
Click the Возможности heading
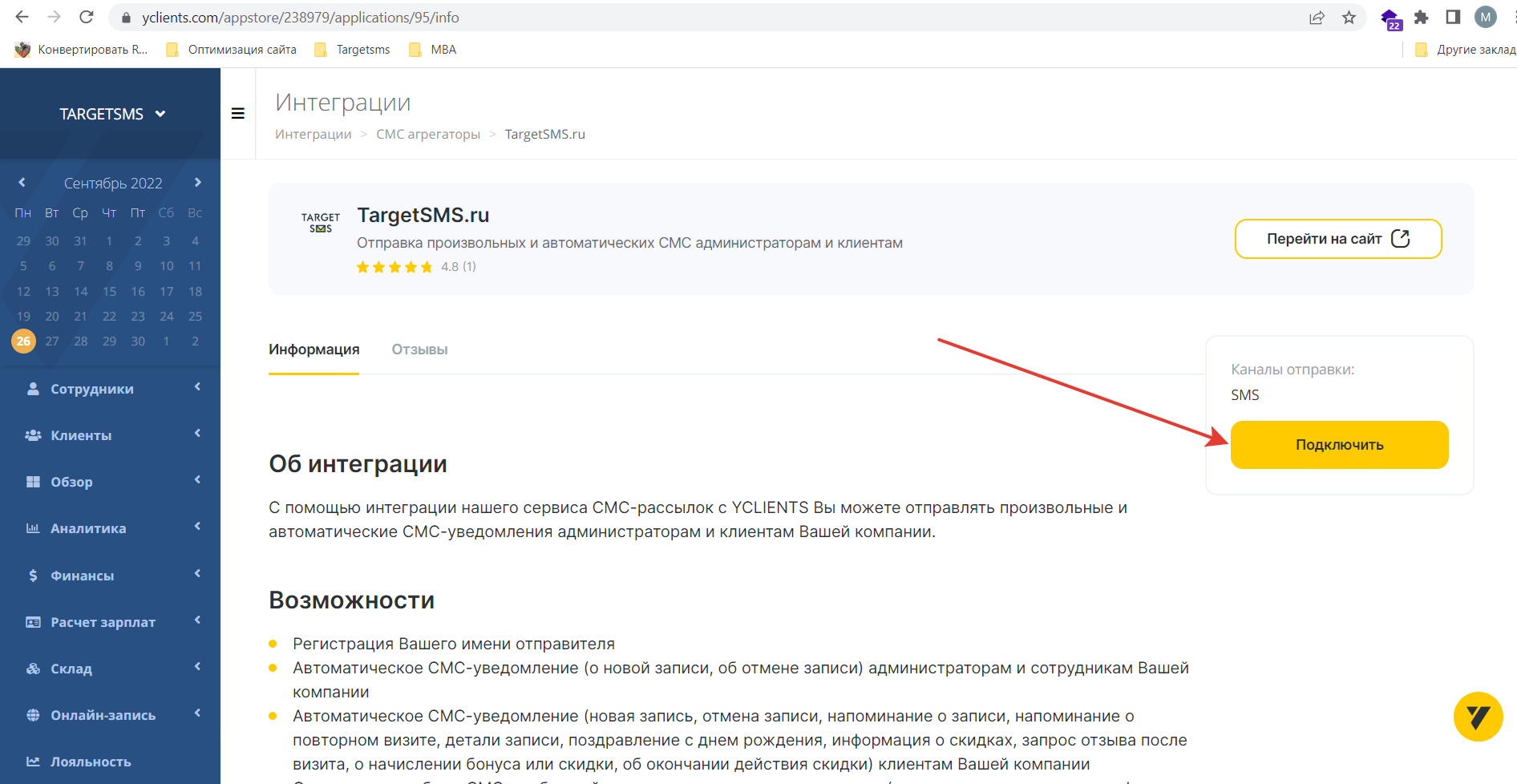coord(351,600)
